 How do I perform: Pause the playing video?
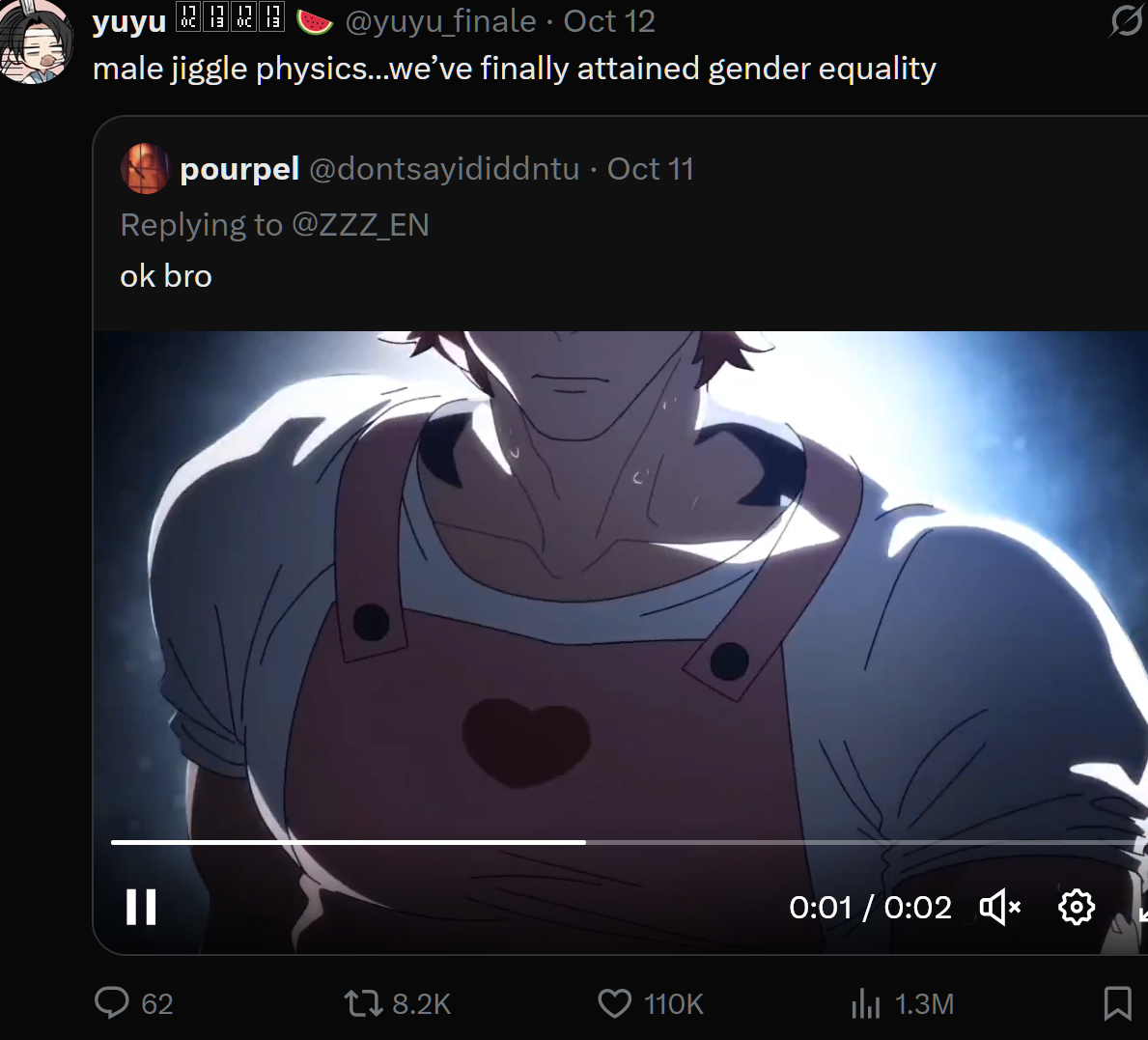[141, 908]
